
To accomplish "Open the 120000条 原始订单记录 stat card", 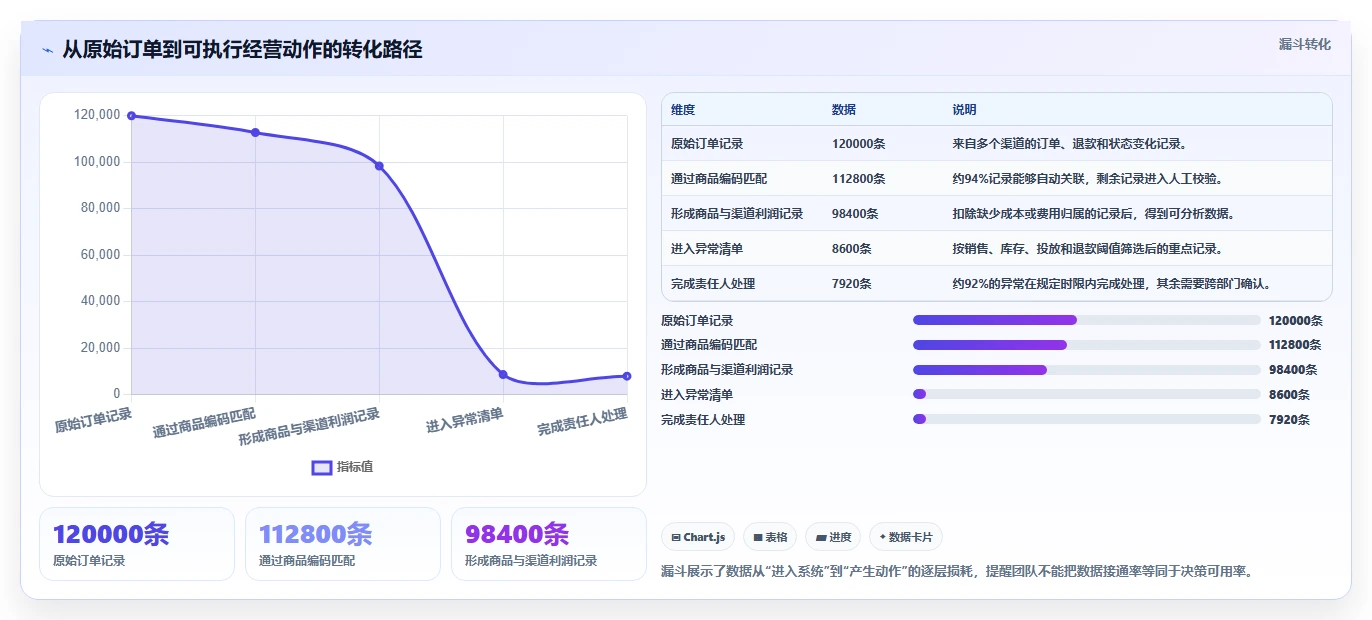I will (137, 544).
